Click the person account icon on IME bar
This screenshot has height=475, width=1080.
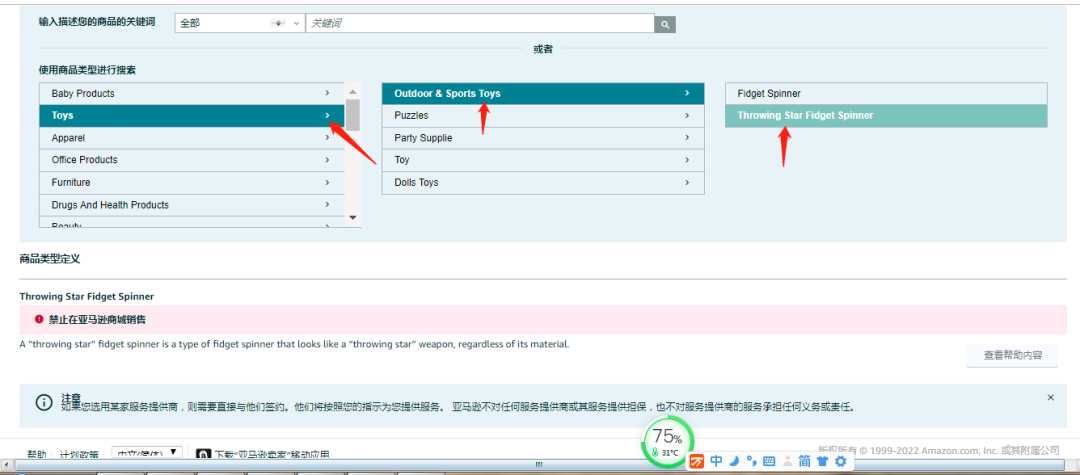(x=787, y=461)
